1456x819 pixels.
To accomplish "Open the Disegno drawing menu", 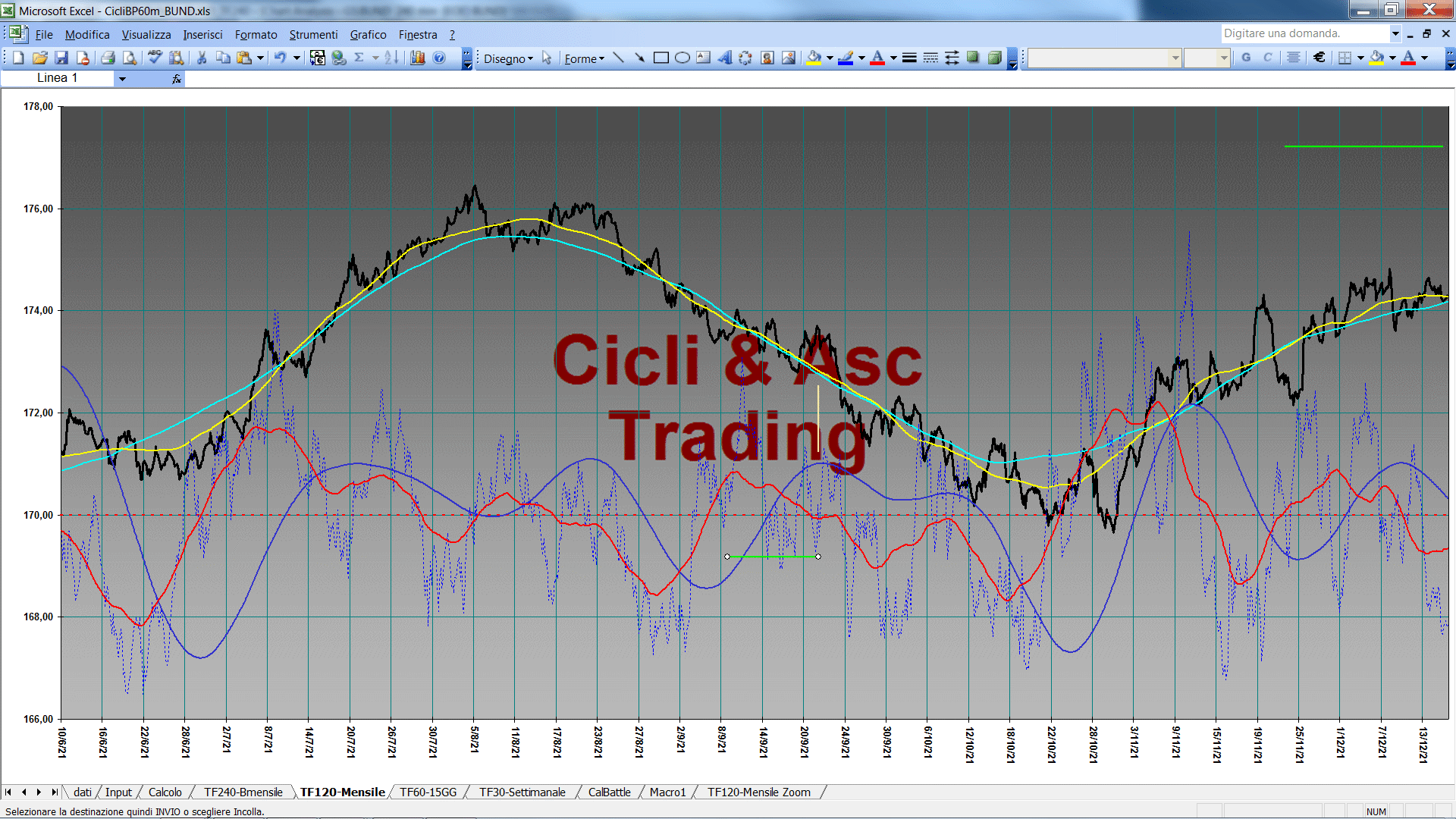I will pyautogui.click(x=508, y=58).
